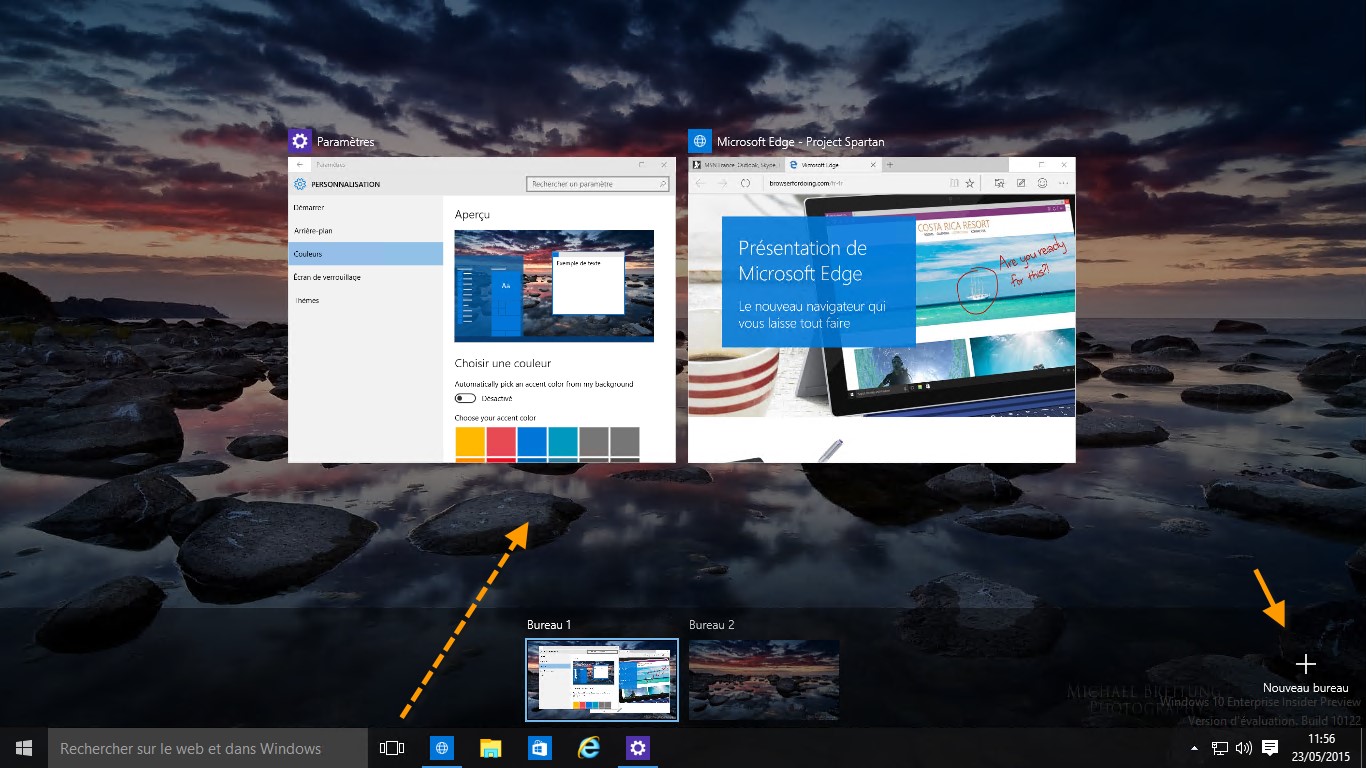Click the Nouveau bureau plus button
This screenshot has width=1366, height=768.
pos(1305,665)
